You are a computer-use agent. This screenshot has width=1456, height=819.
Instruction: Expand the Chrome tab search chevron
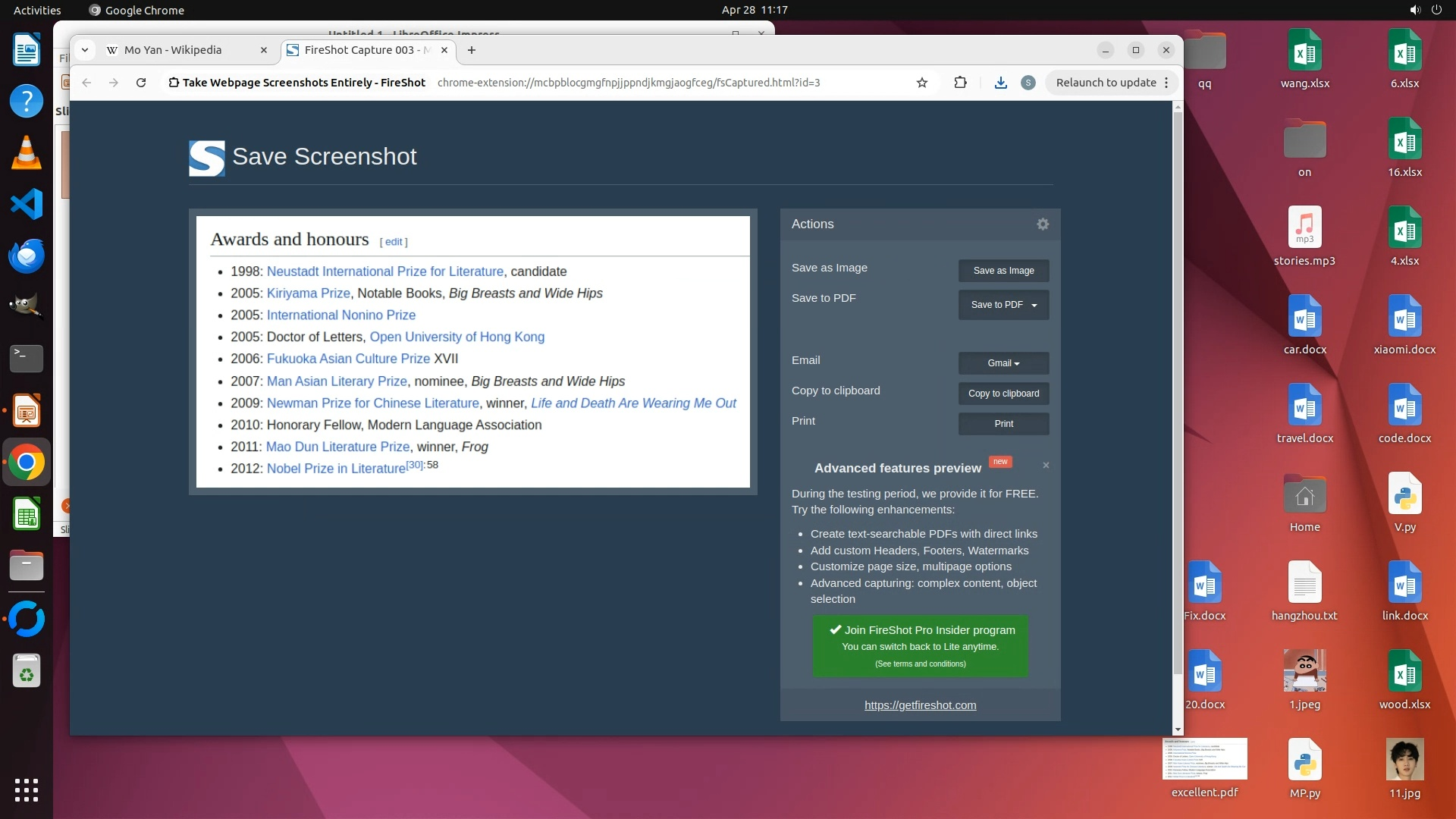(85, 50)
